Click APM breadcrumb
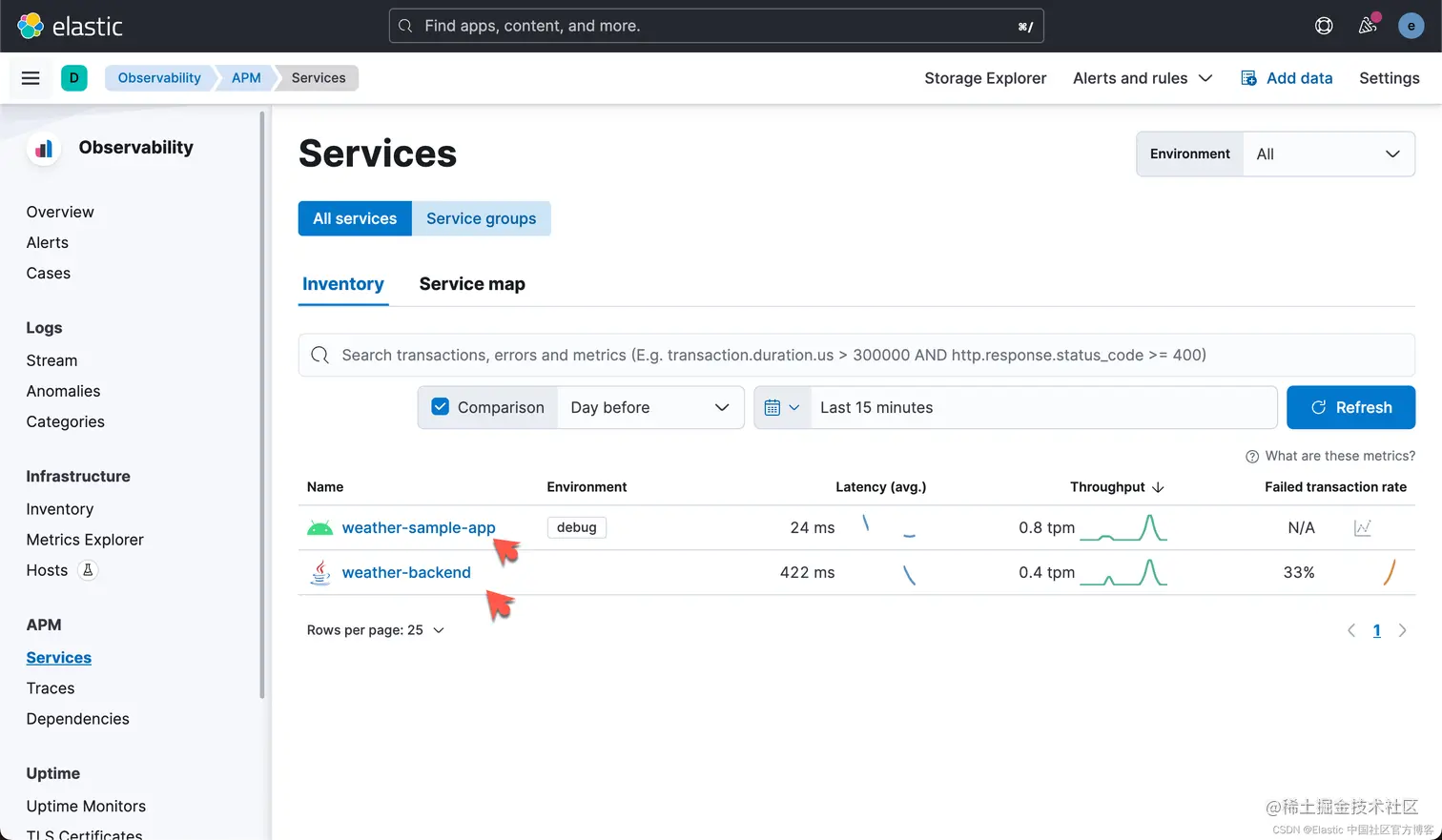 click(x=246, y=78)
